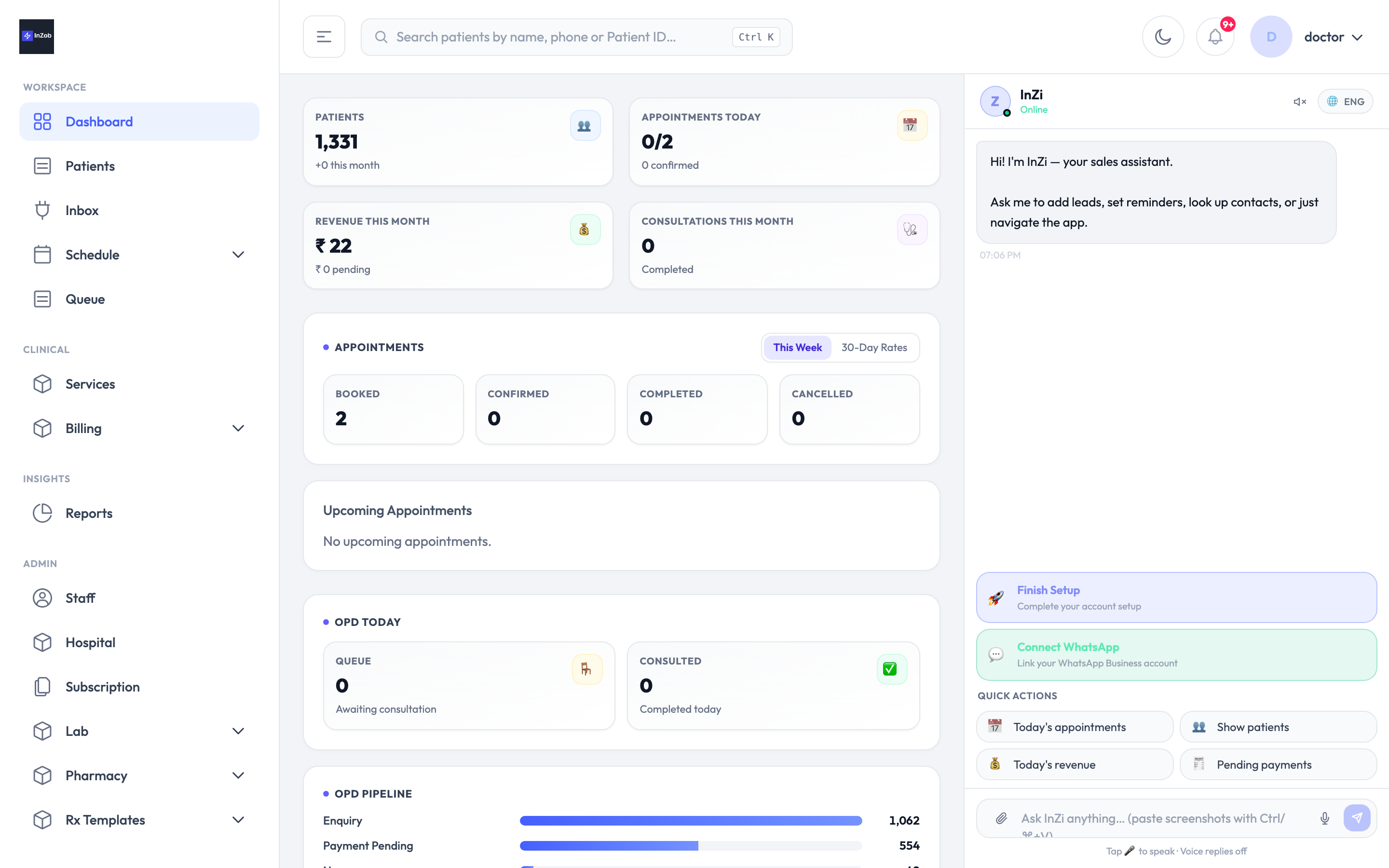Click the 1,062 Enquiry count
Viewport: 1389px width, 868px height.
point(904,821)
